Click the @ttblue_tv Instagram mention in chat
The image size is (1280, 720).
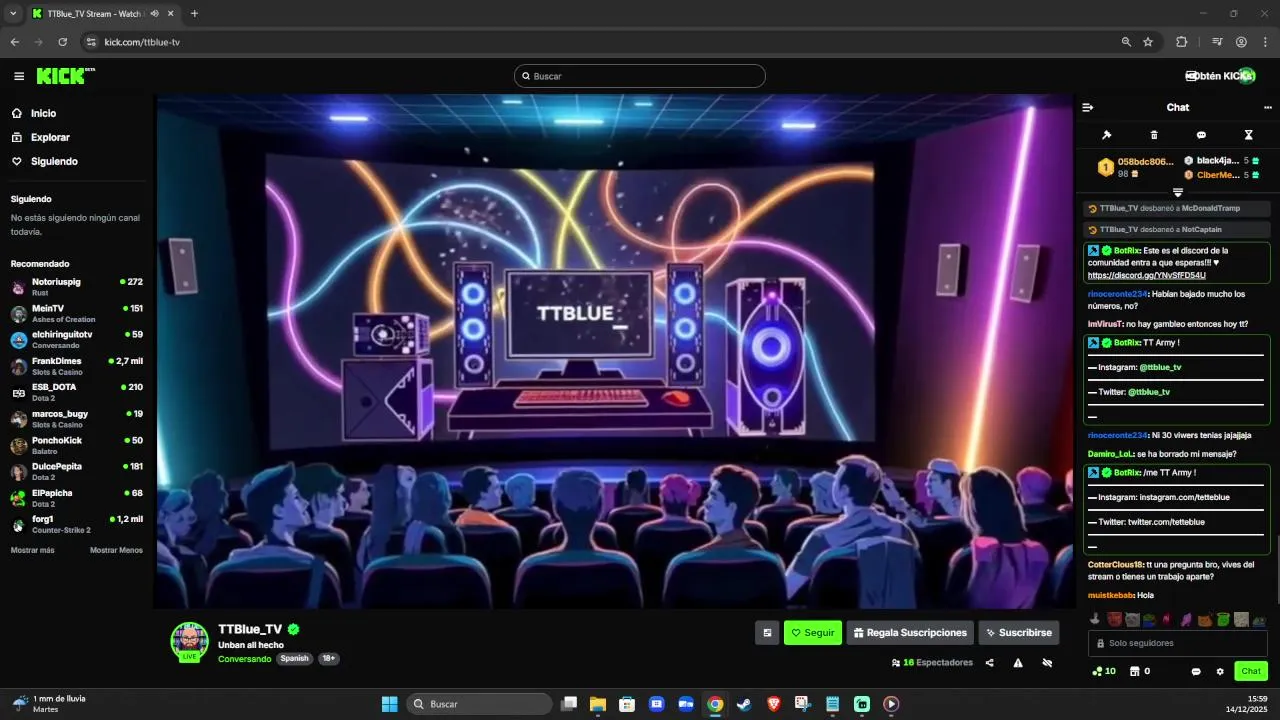click(1160, 367)
